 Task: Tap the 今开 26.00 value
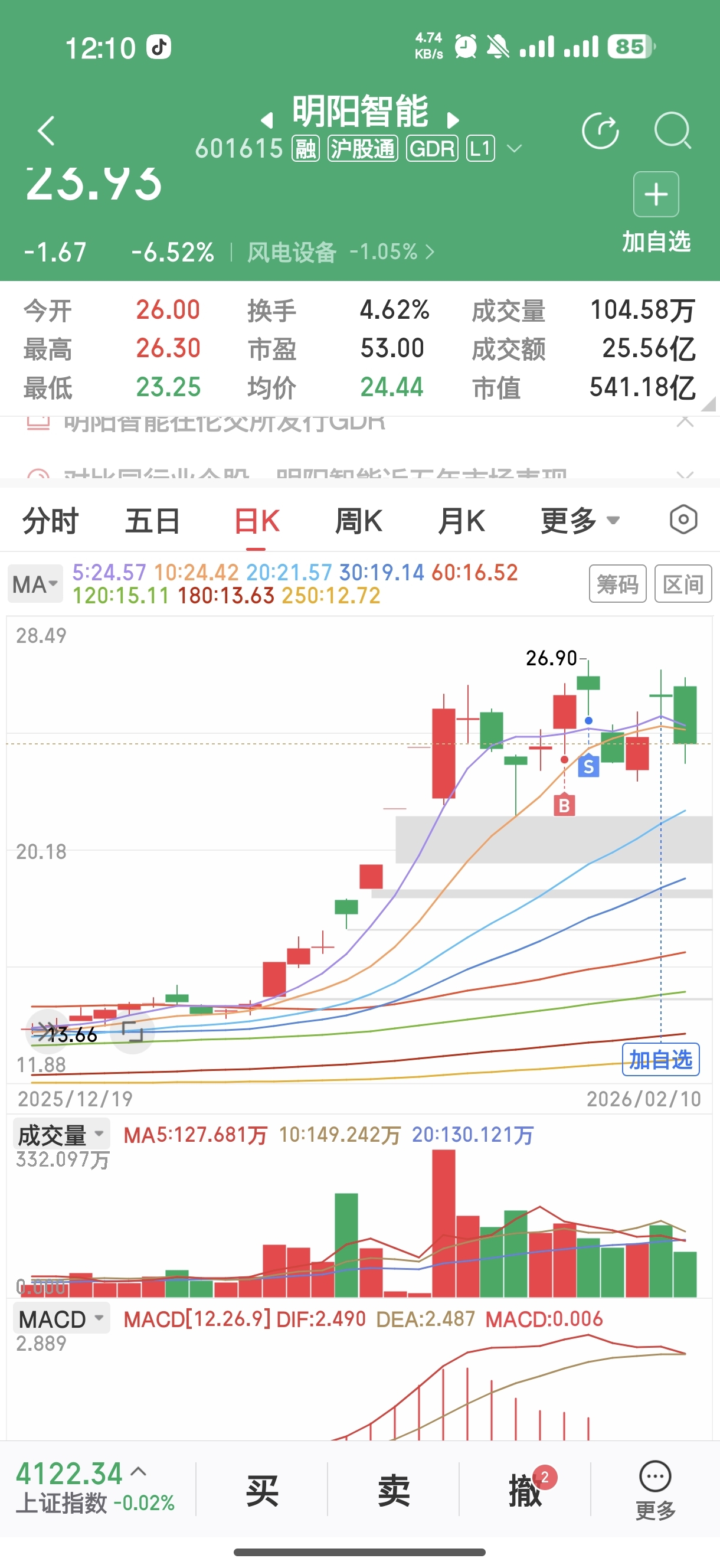(168, 310)
